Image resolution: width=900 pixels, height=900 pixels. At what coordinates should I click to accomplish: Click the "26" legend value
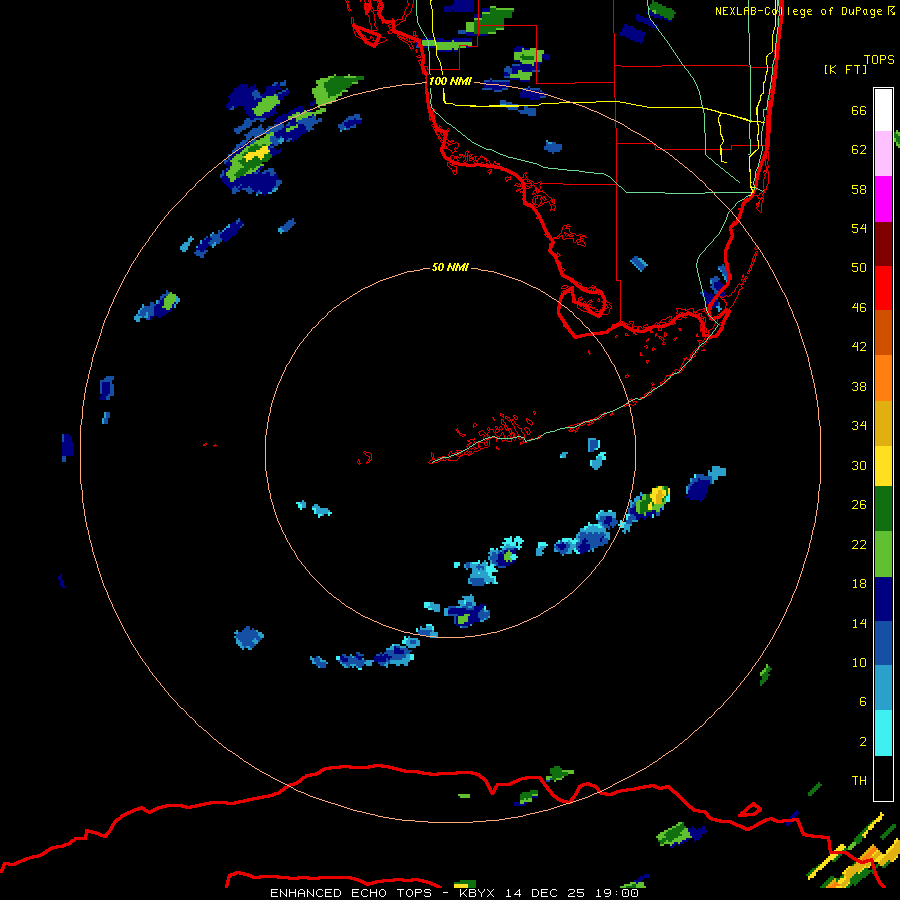tap(859, 505)
